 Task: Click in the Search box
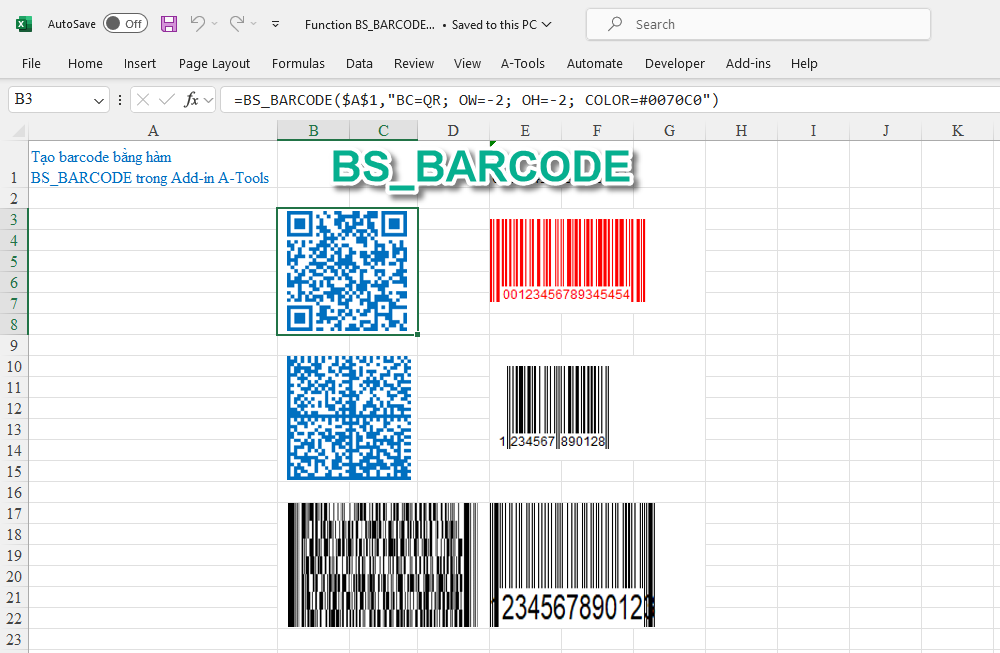pos(758,24)
